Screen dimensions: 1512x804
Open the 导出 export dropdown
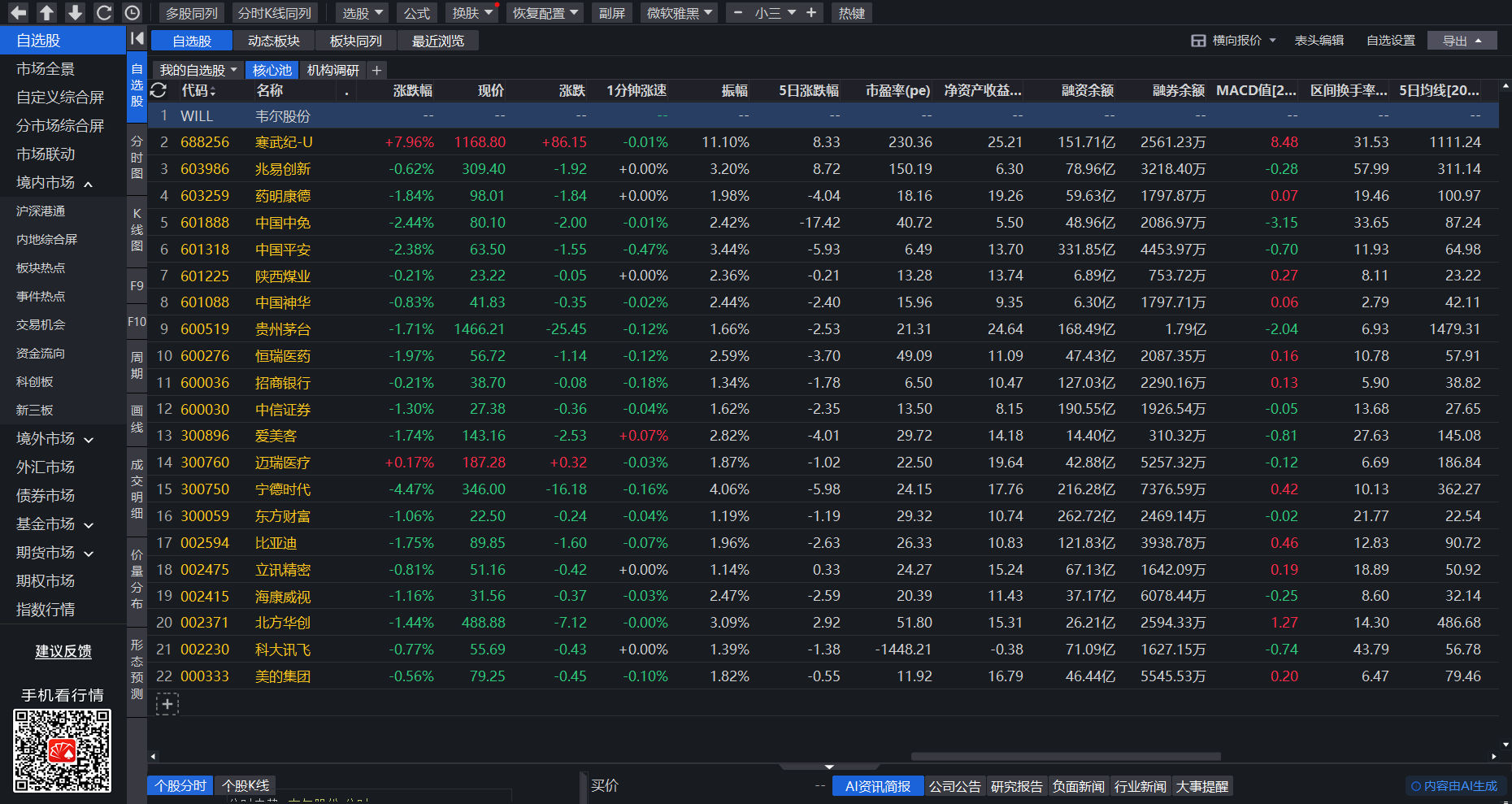[x=1462, y=41]
